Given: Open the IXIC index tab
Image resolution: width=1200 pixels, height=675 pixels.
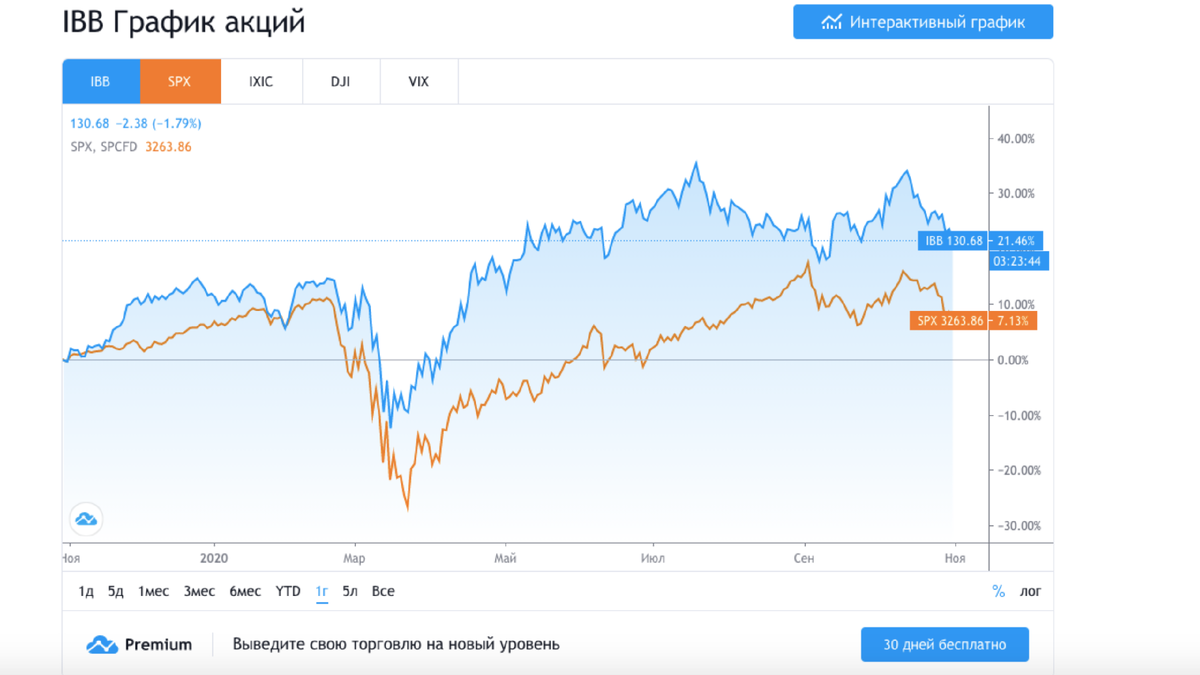Looking at the screenshot, I should (261, 81).
